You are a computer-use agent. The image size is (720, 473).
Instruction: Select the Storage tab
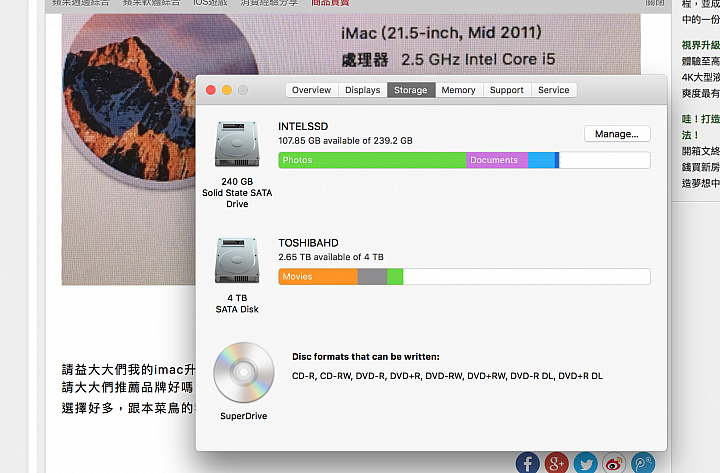tap(411, 90)
